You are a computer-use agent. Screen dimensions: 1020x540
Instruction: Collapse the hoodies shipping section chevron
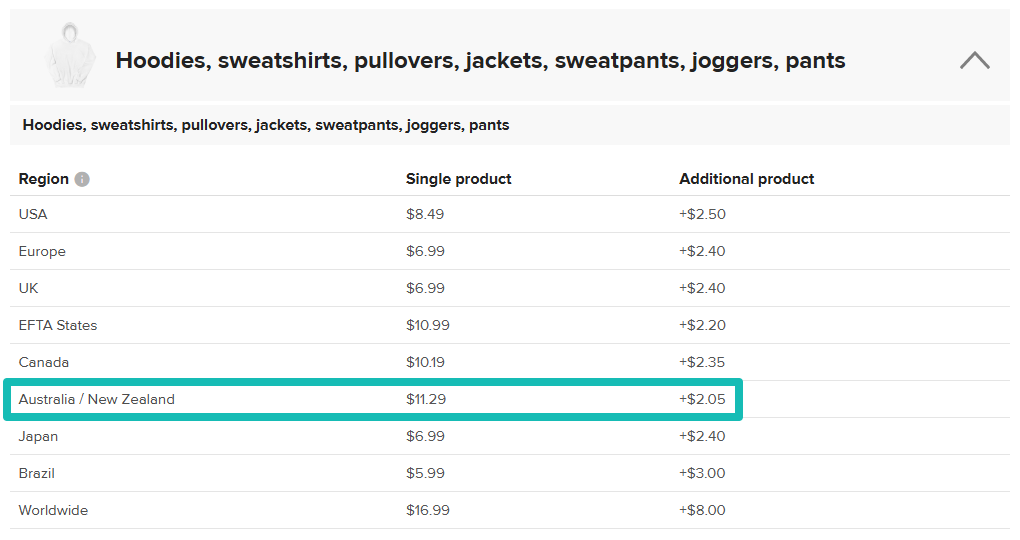pos(974,60)
